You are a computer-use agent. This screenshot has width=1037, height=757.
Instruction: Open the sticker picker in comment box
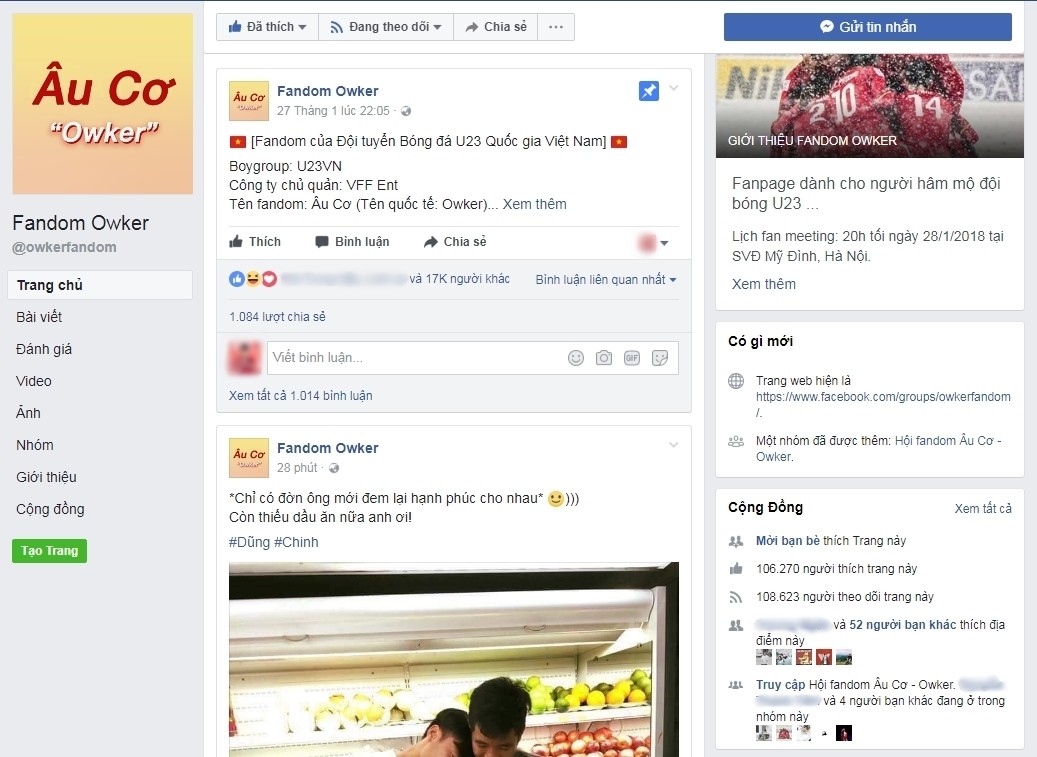click(659, 358)
